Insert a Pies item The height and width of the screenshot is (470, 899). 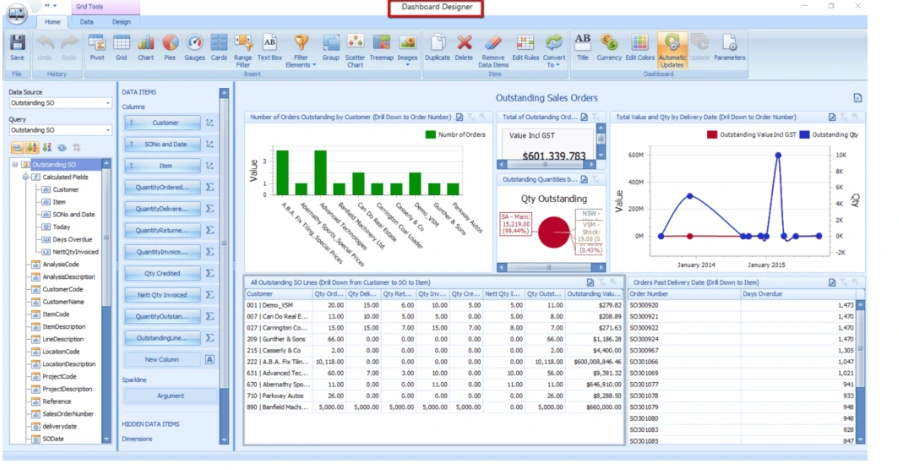170,47
